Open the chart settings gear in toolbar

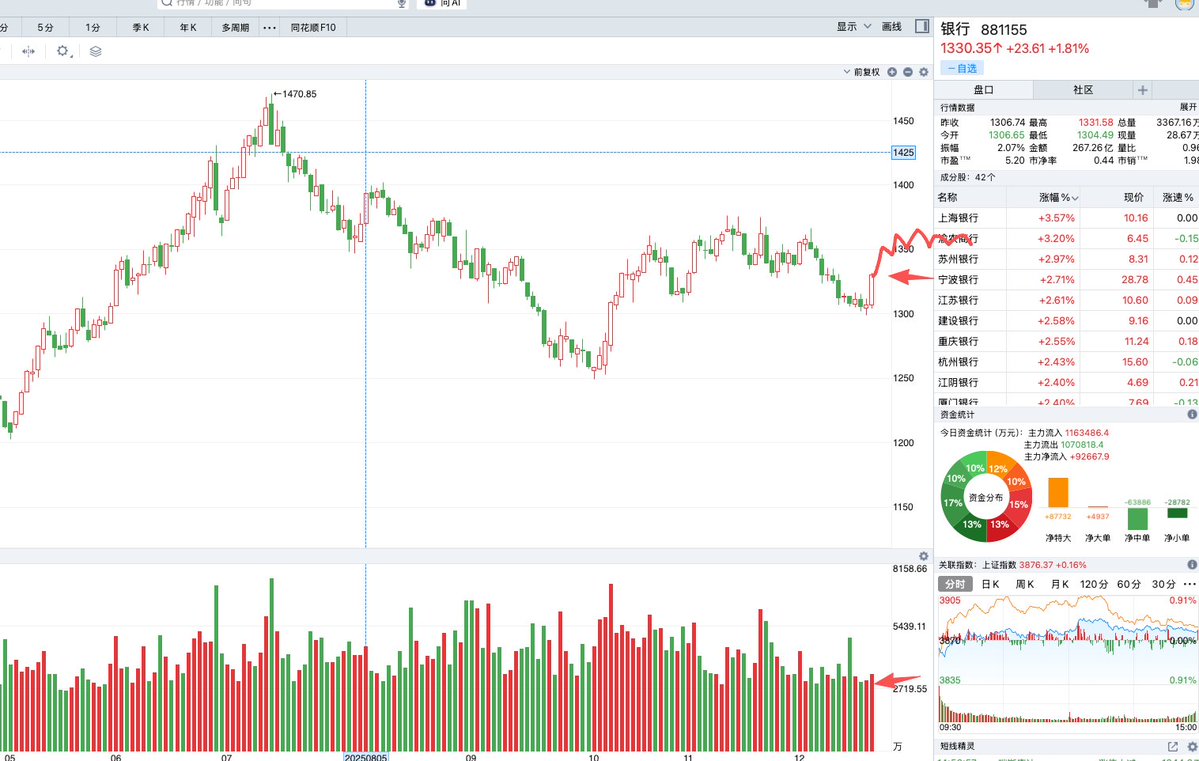[x=63, y=51]
